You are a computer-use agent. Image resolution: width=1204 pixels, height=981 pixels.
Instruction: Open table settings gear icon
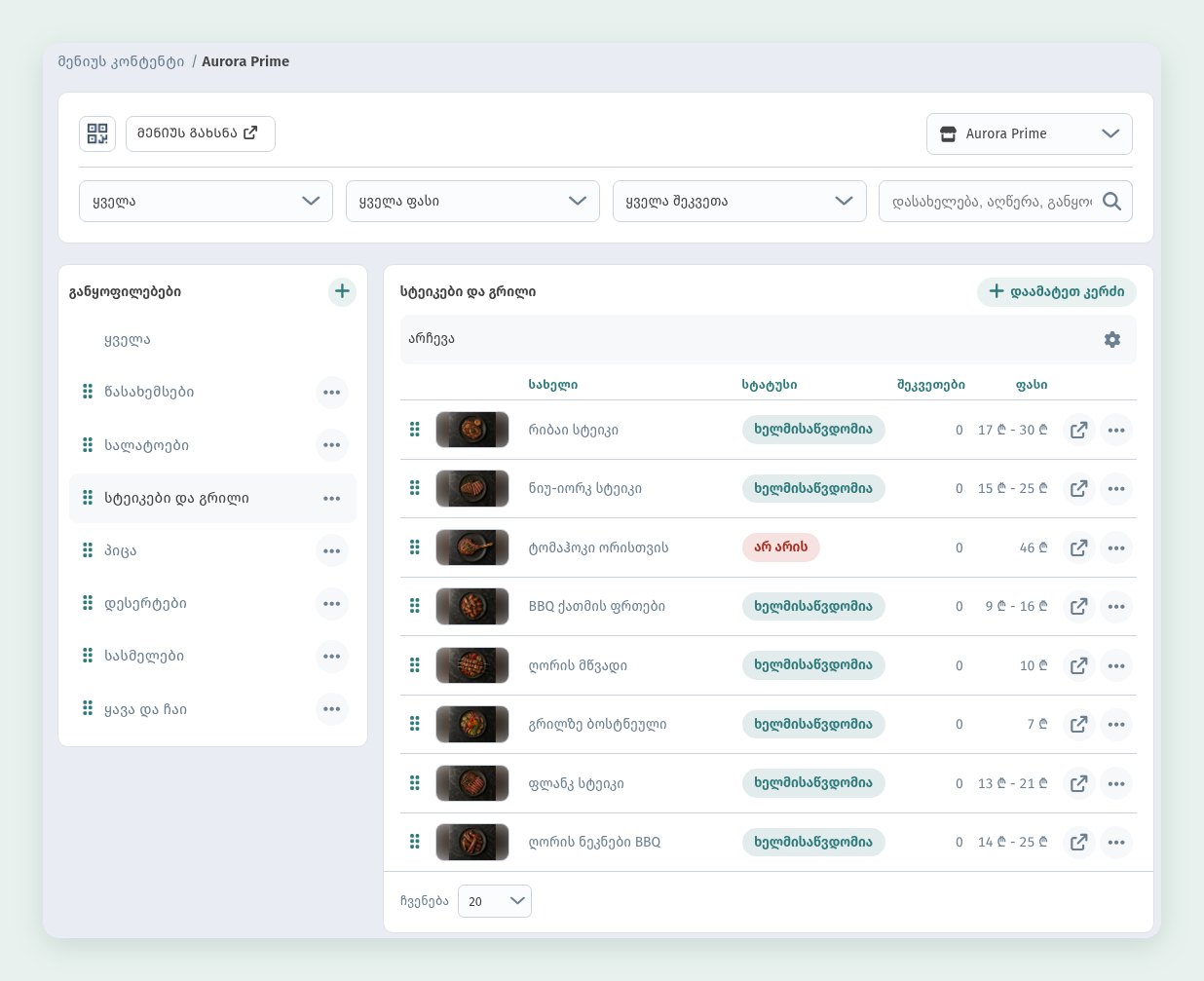point(1112,339)
